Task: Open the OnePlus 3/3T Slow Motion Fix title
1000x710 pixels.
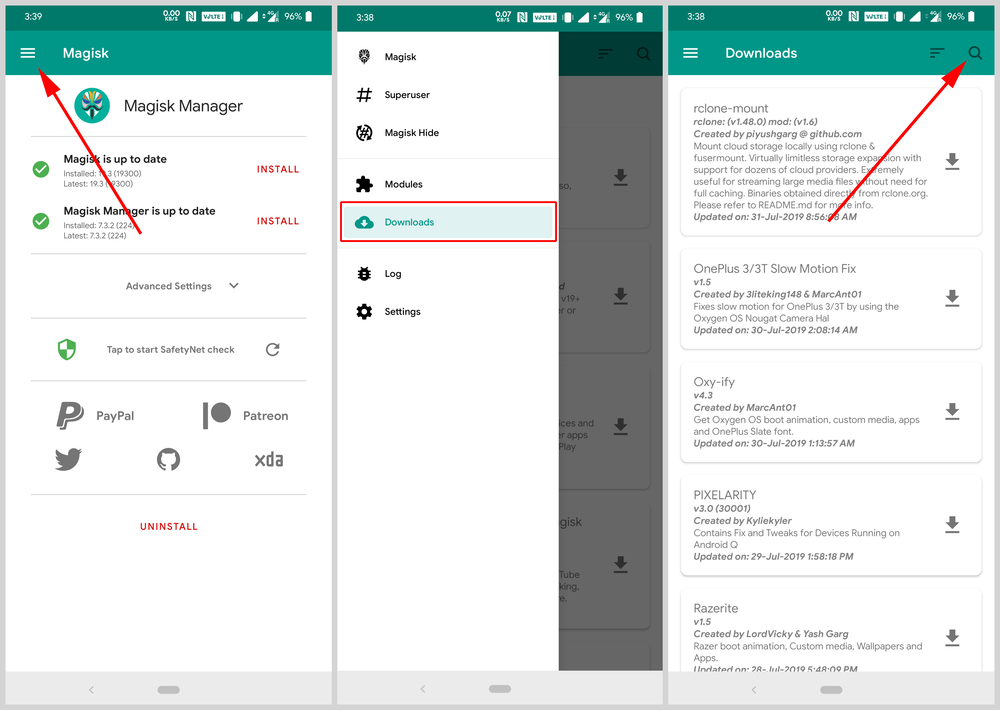Action: click(x=774, y=269)
